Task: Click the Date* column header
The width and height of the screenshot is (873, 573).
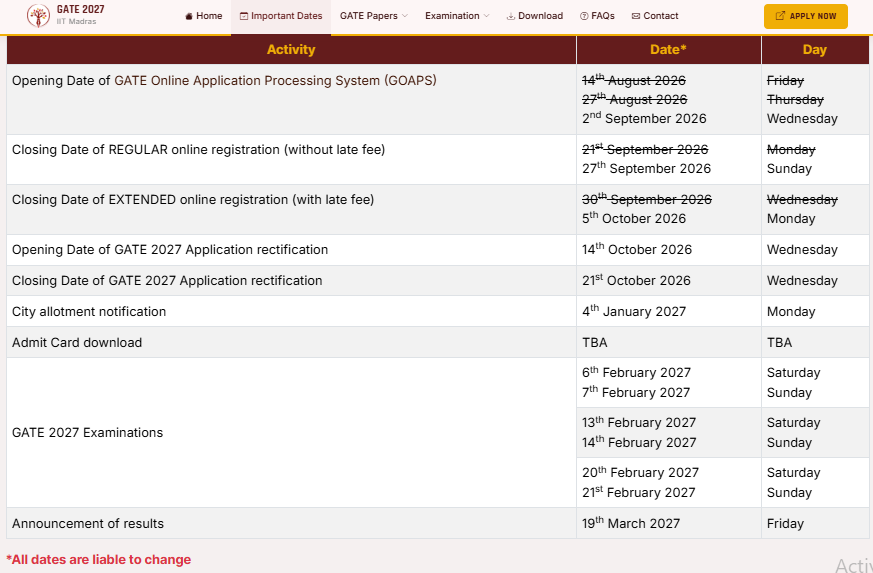Action: point(669,50)
